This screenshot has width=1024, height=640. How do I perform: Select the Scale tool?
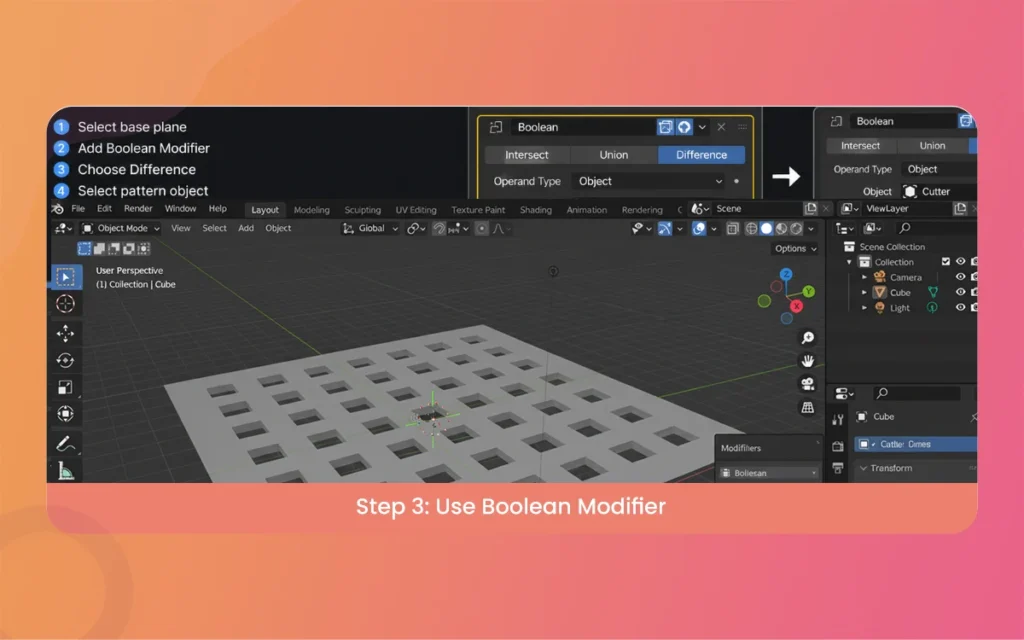[66, 387]
